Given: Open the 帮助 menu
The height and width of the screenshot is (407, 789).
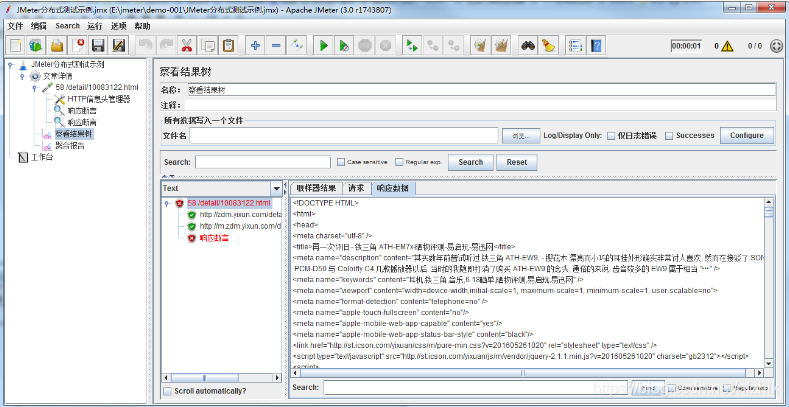Looking at the screenshot, I should (x=142, y=26).
